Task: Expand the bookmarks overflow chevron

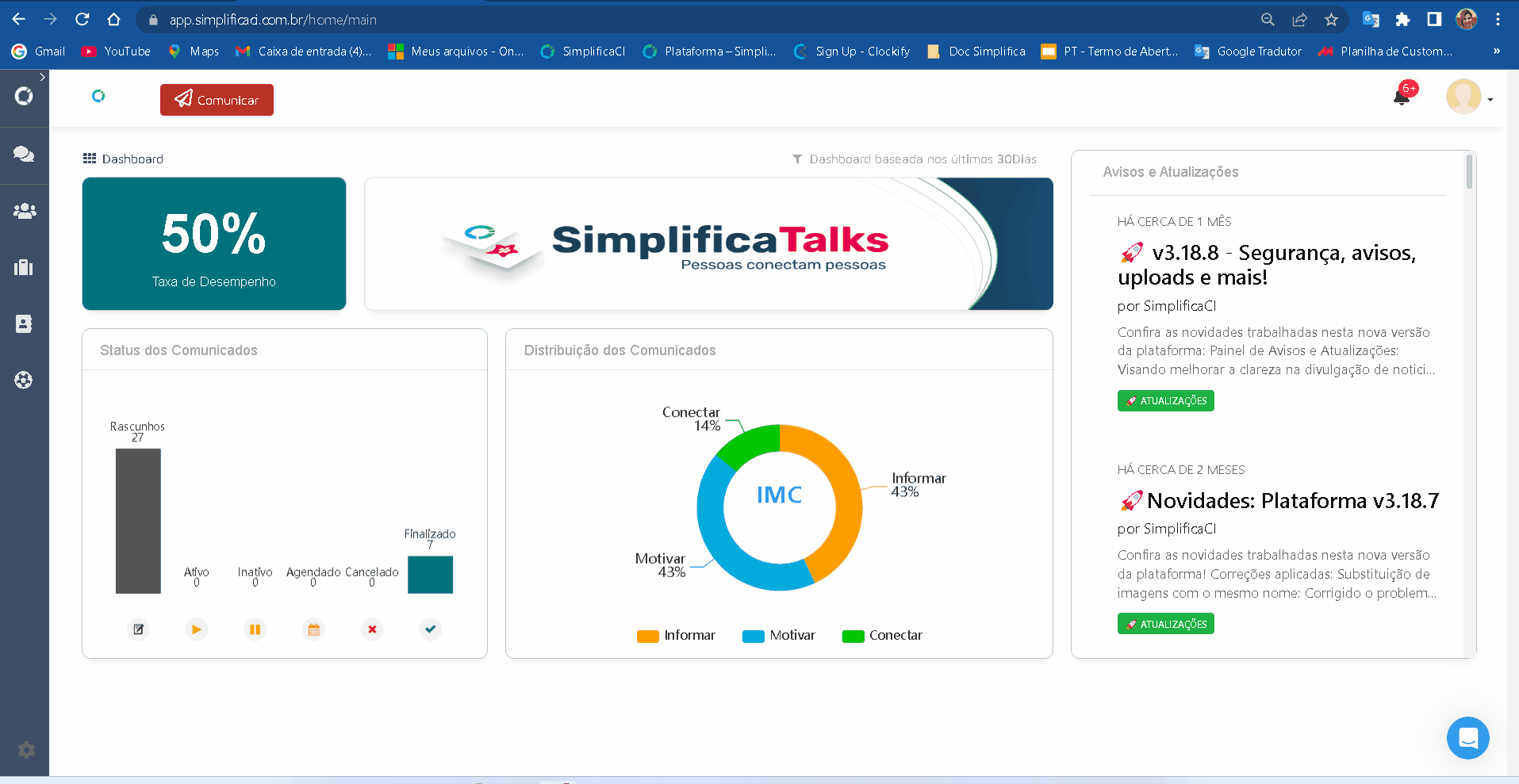Action: pos(1496,51)
